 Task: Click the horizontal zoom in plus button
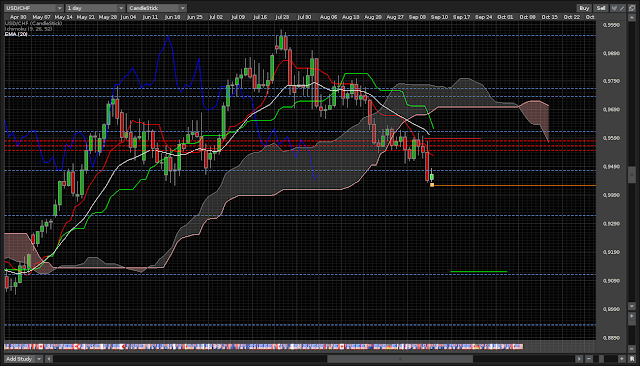pos(622,359)
